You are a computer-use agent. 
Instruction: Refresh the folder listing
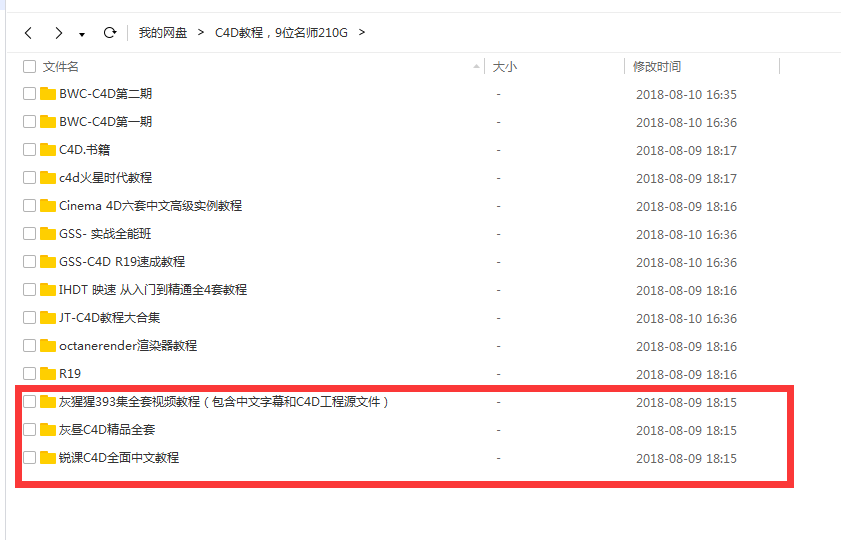pyautogui.click(x=109, y=33)
